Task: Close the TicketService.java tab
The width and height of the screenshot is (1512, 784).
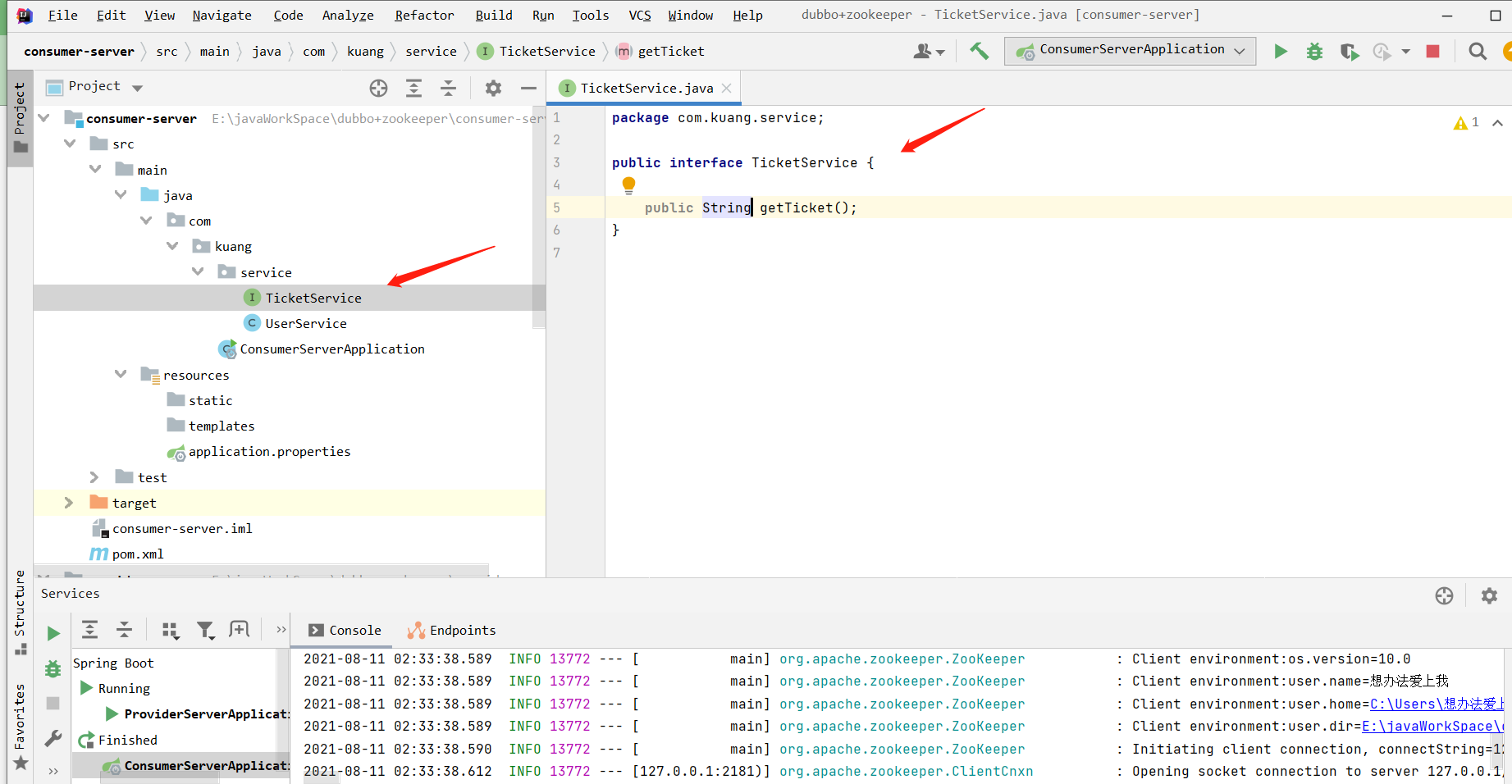Action: pos(727,88)
